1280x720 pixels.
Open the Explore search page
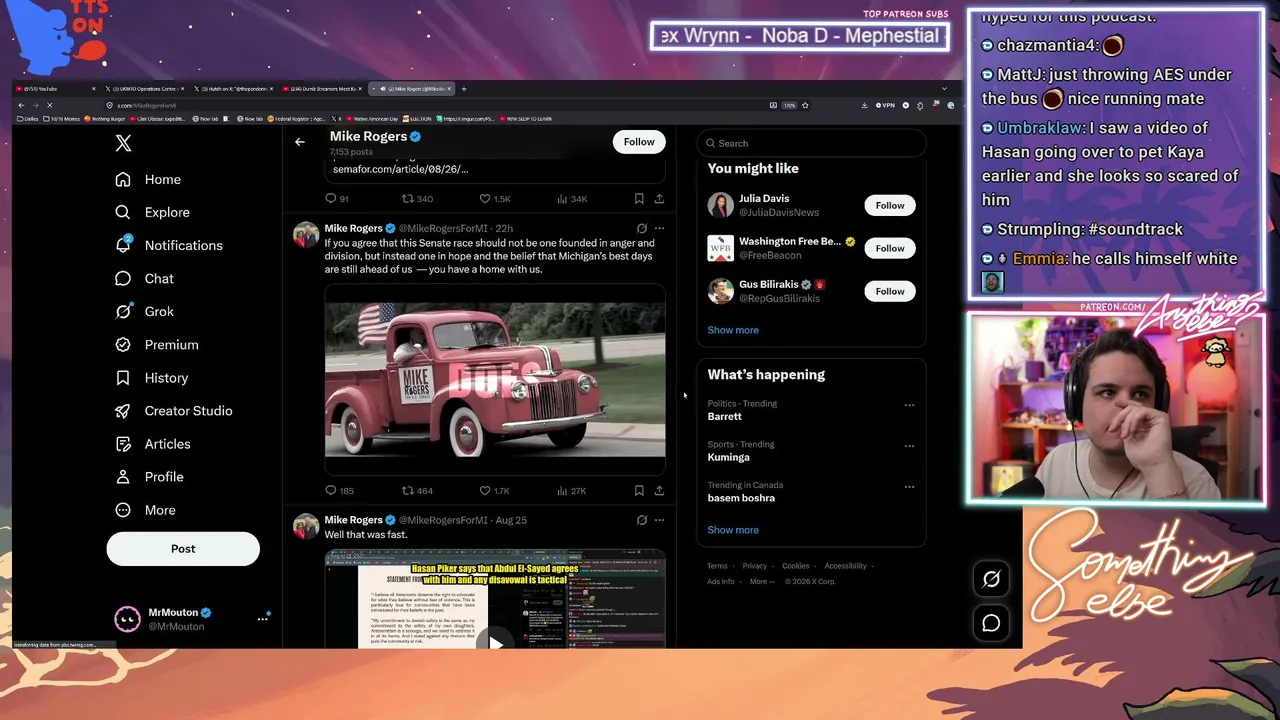[x=152, y=212]
